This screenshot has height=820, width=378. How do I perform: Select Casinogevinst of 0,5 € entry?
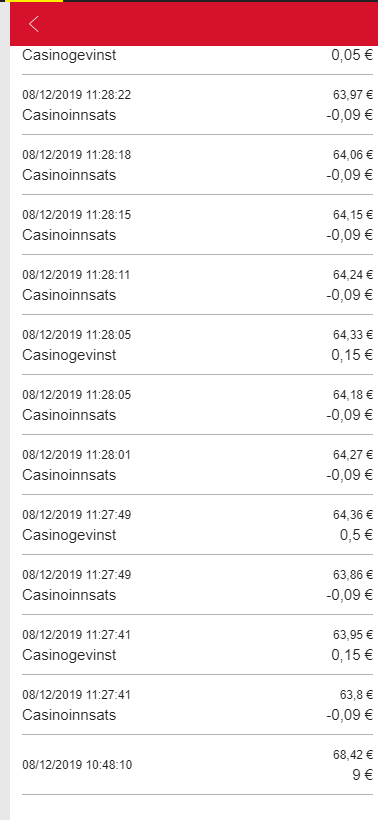tap(198, 525)
